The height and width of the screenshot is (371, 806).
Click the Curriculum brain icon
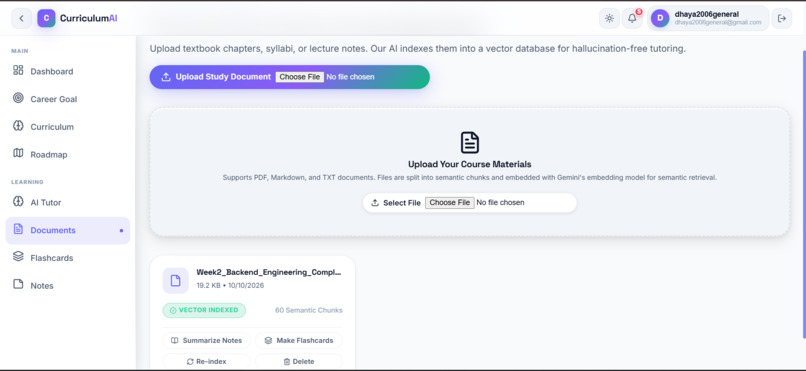(x=18, y=126)
